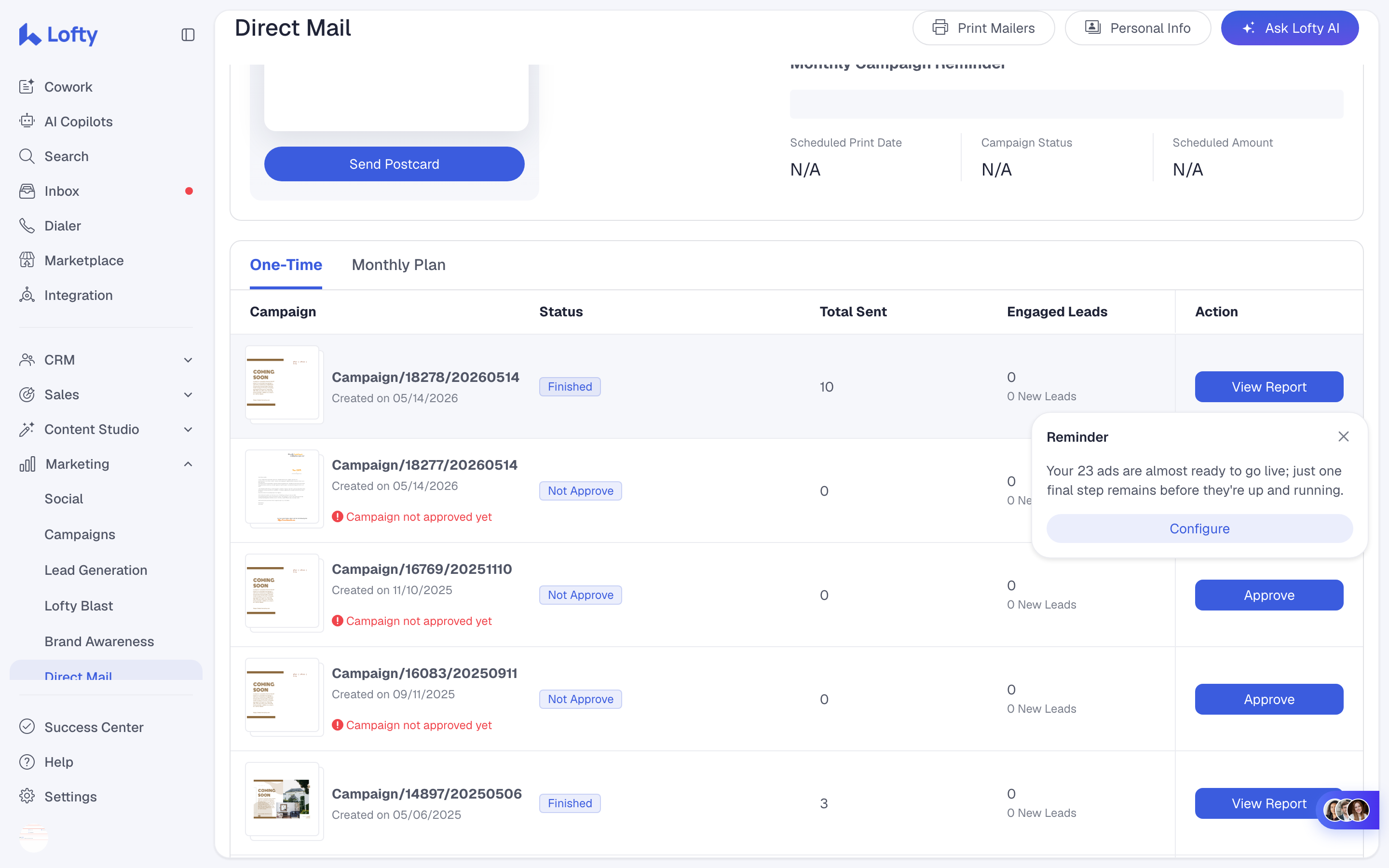This screenshot has width=1389, height=868.
Task: Click the Integration icon
Action: click(x=27, y=295)
